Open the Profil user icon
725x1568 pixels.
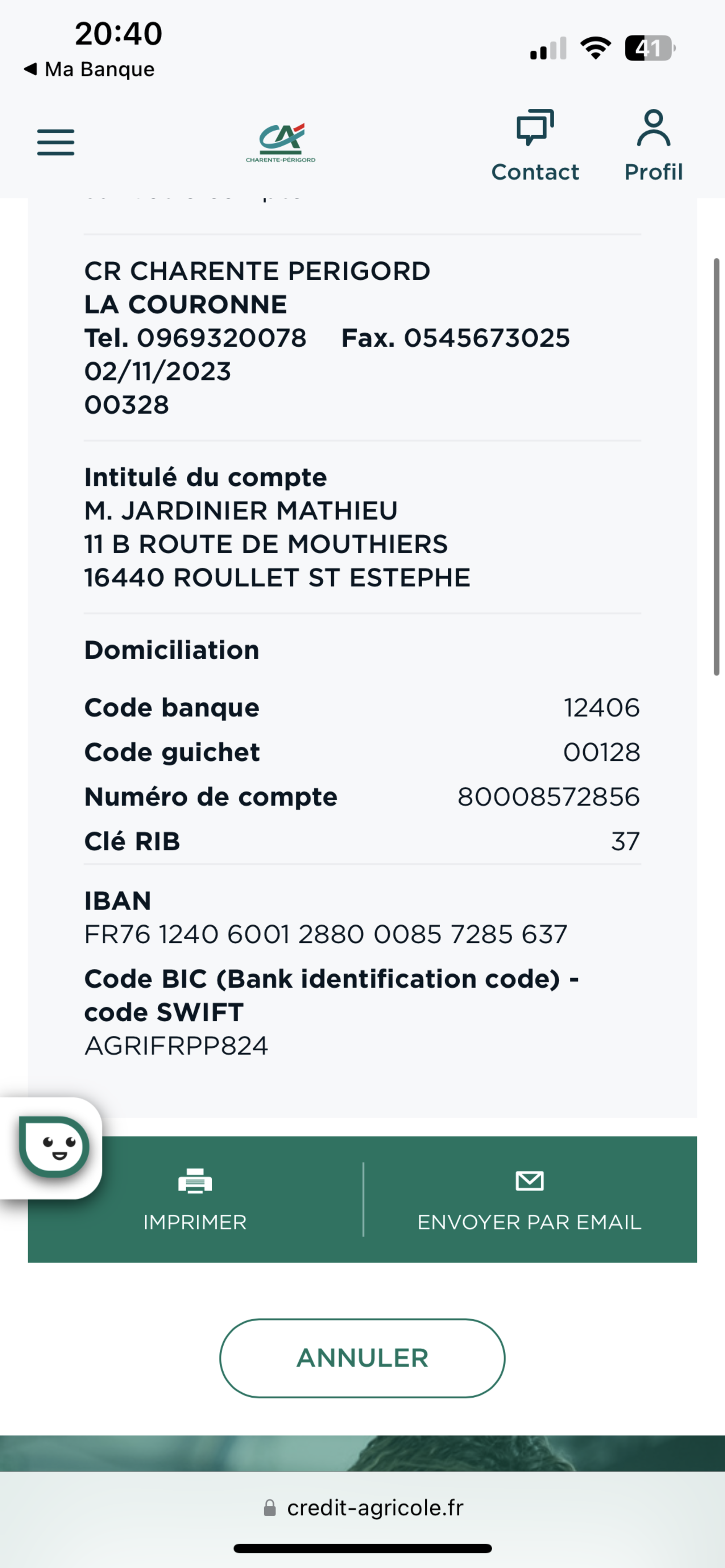(x=653, y=128)
